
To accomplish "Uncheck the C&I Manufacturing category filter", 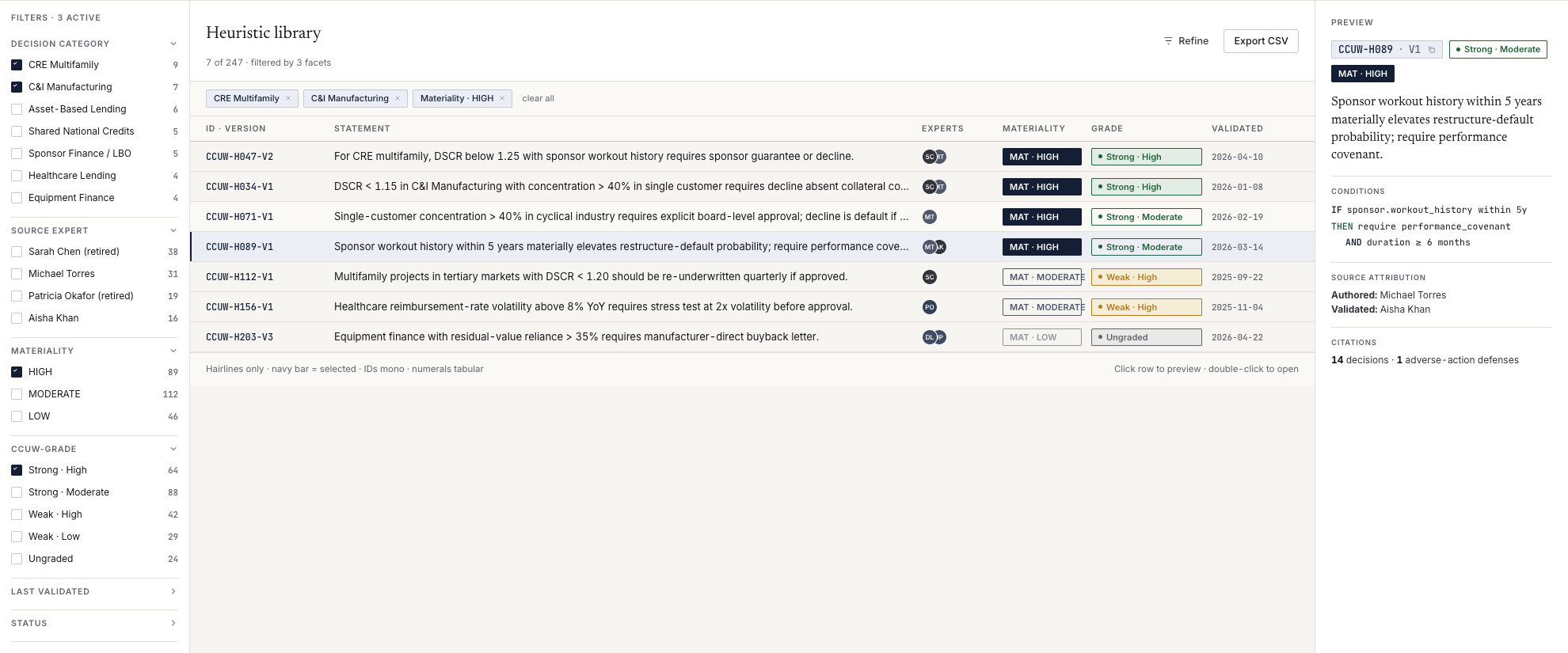I will 17,87.
